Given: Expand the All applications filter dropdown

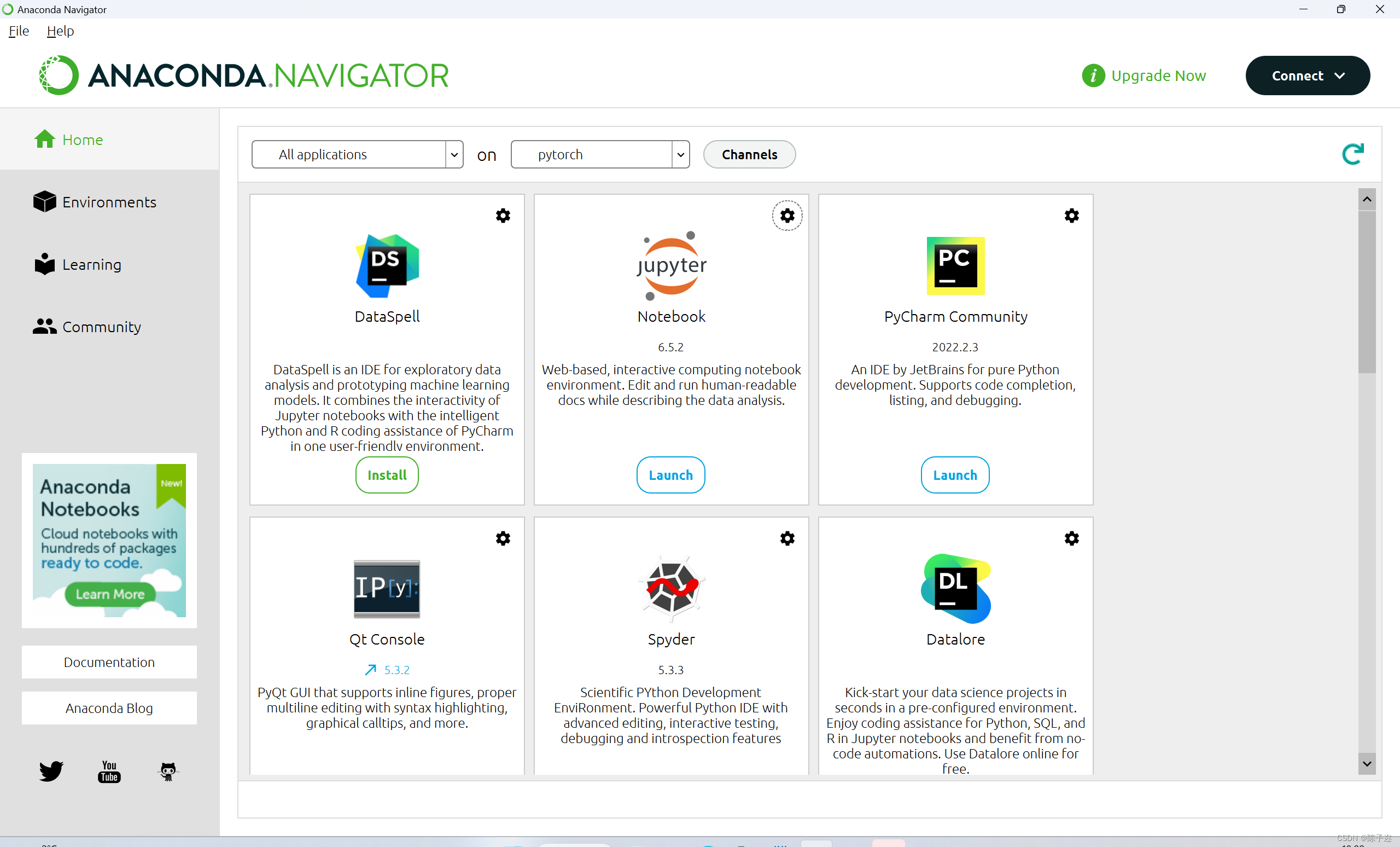Looking at the screenshot, I should [454, 155].
